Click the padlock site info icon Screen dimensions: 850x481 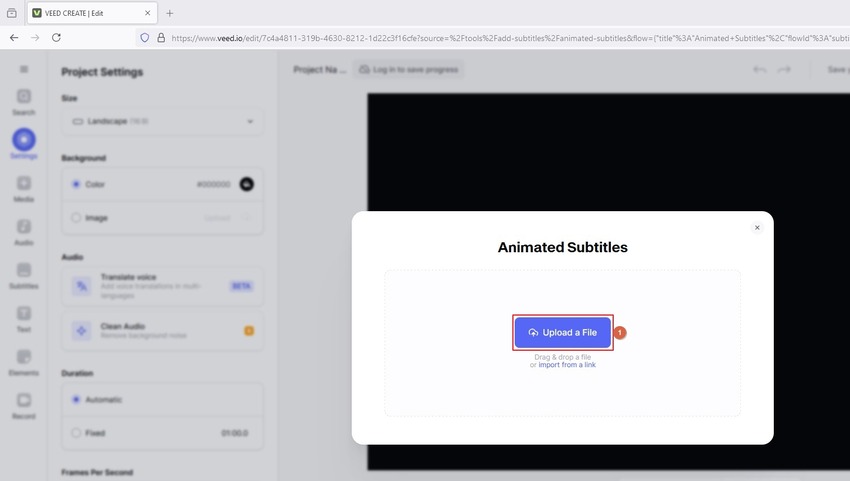[161, 38]
